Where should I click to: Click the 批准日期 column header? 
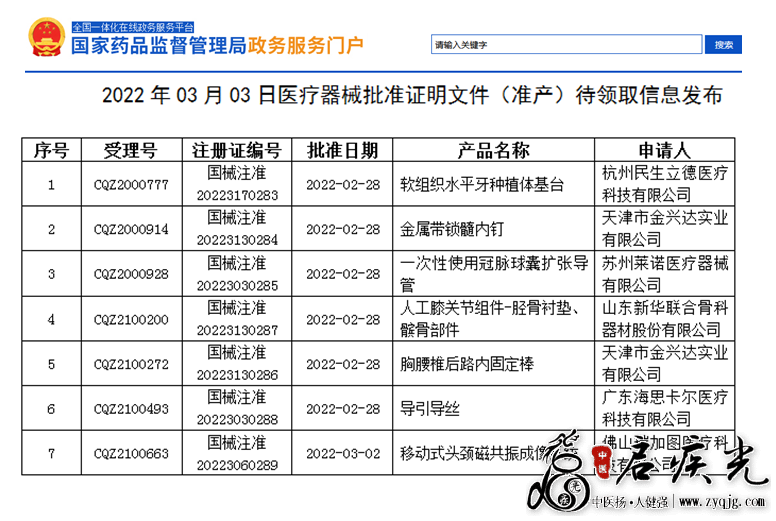pos(342,150)
